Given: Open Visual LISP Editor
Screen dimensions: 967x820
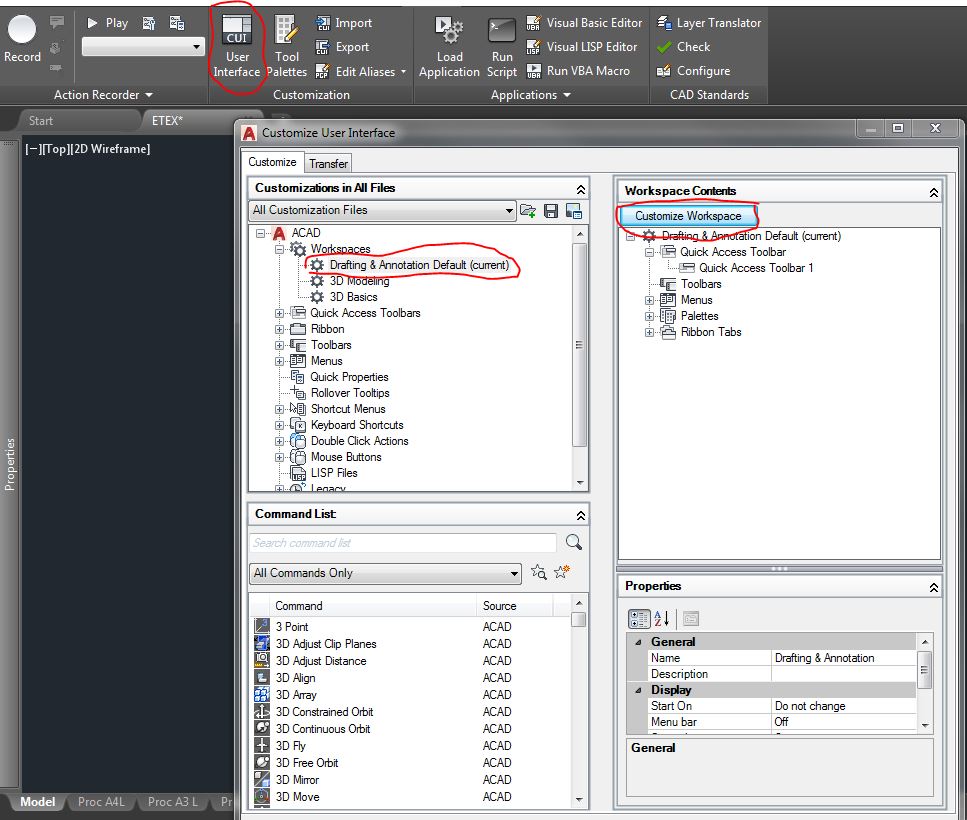Looking at the screenshot, I should (x=582, y=47).
